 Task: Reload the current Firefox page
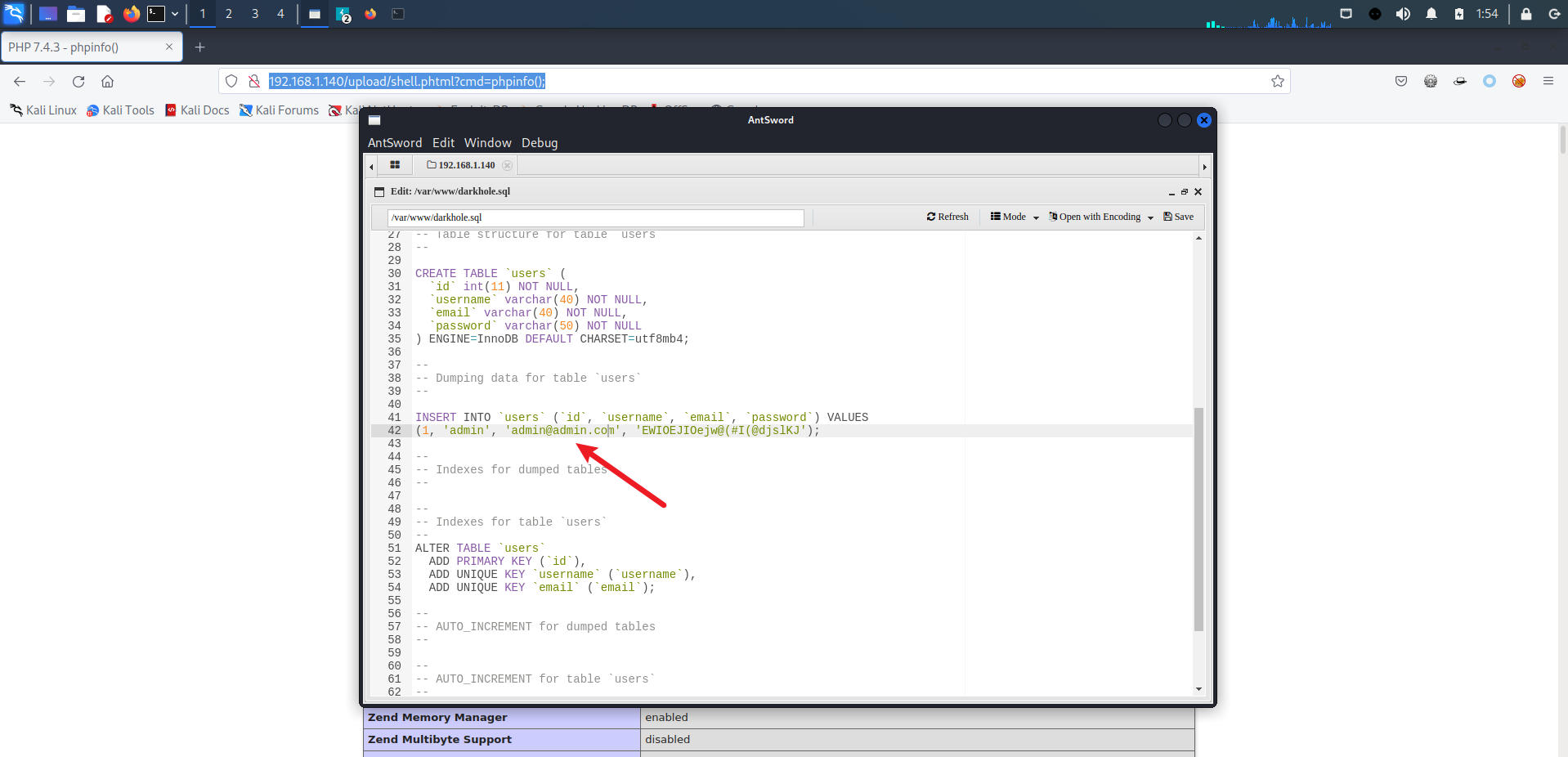[x=78, y=81]
